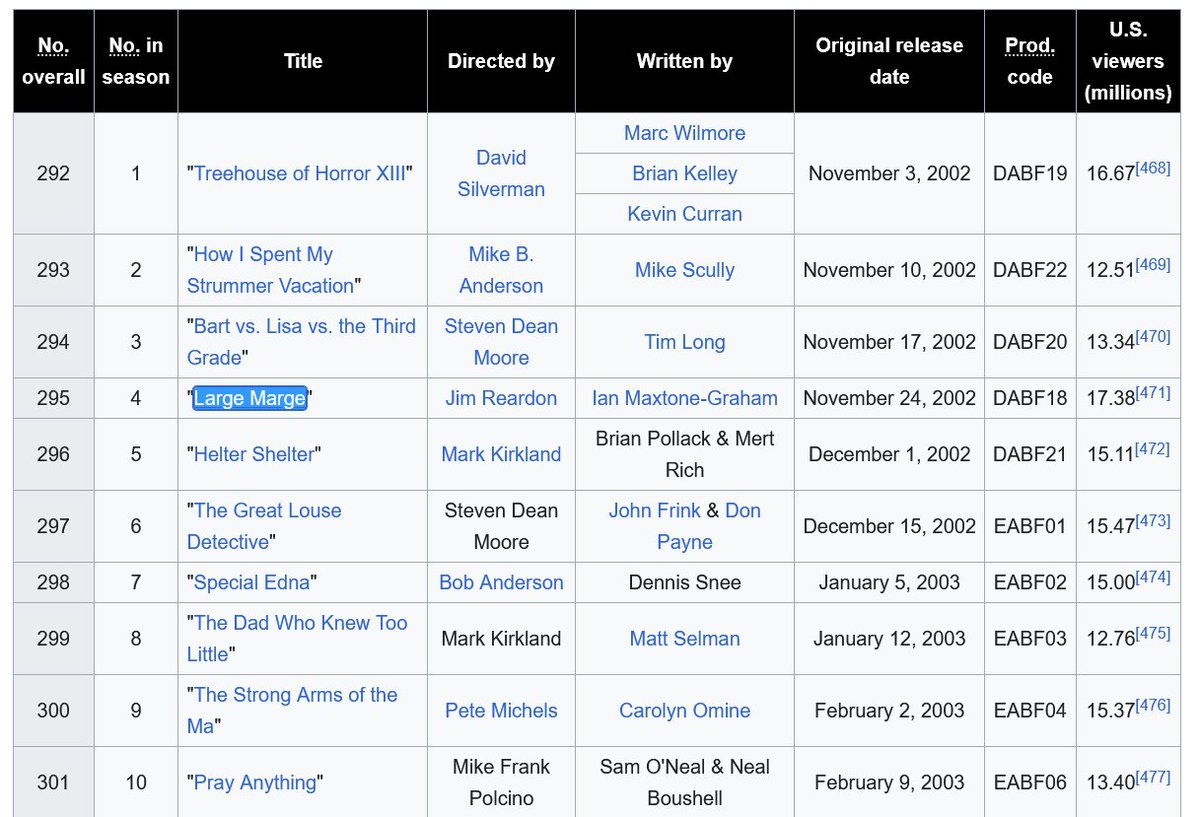This screenshot has height=817, width=1200.
Task: Open the Steven Dean Moore link in row 294
Action: click(x=501, y=342)
